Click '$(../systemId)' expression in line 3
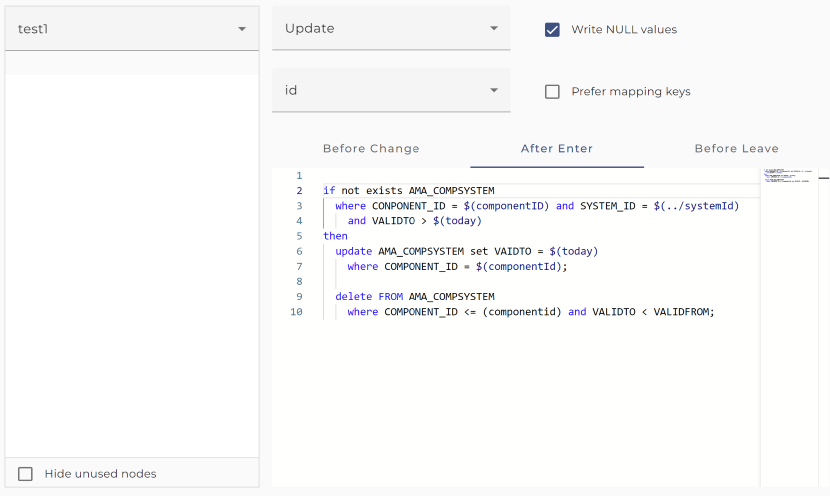The width and height of the screenshot is (830, 496). pos(696,206)
